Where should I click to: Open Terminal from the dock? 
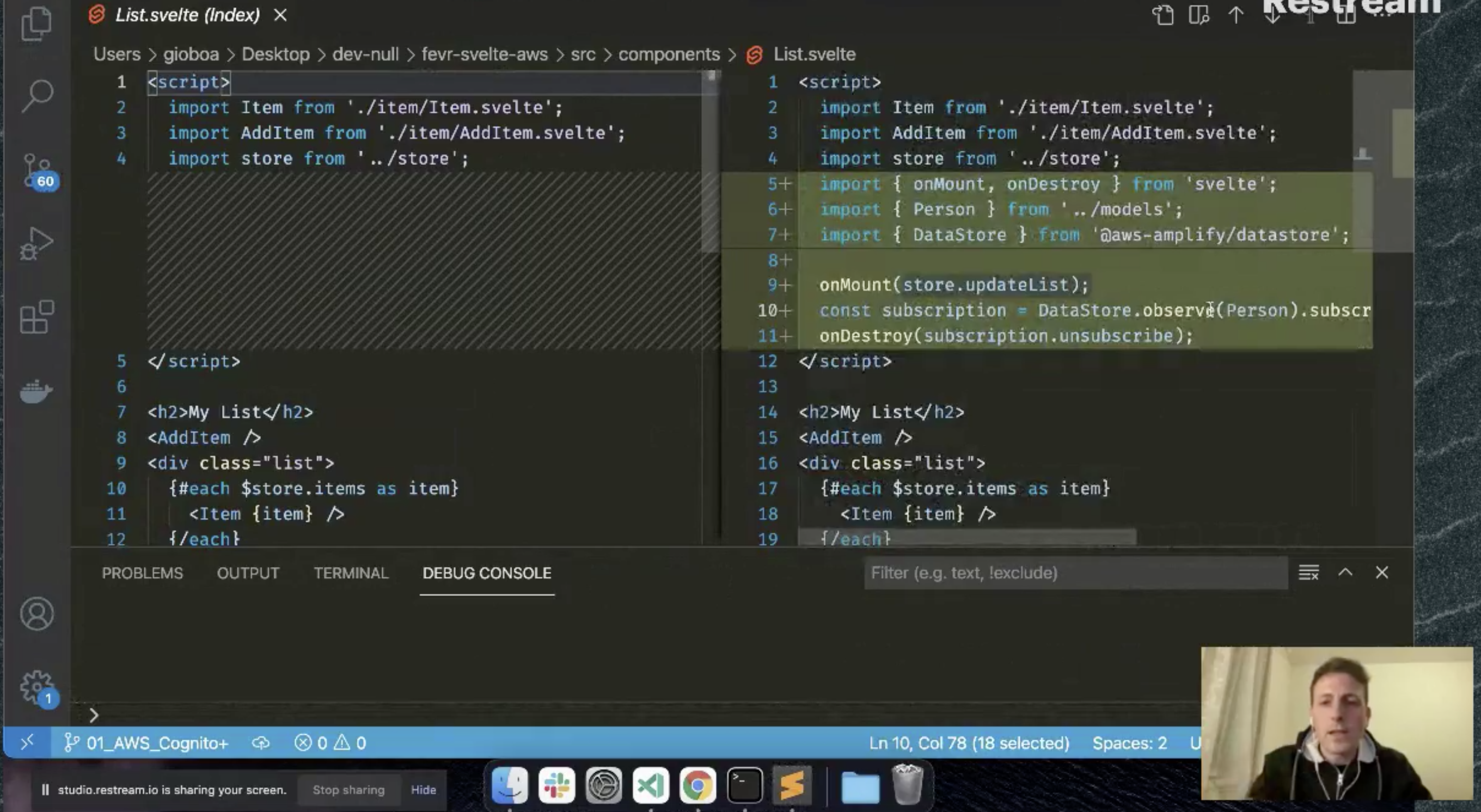click(744, 785)
